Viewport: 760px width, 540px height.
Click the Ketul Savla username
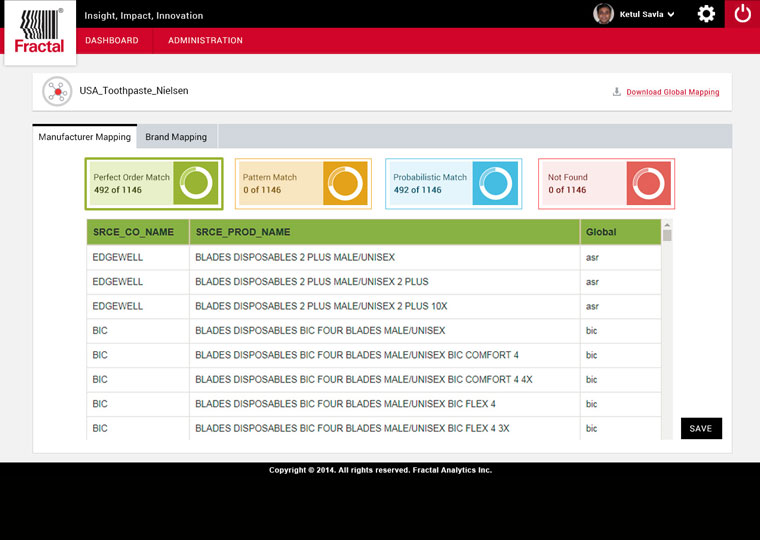[641, 15]
